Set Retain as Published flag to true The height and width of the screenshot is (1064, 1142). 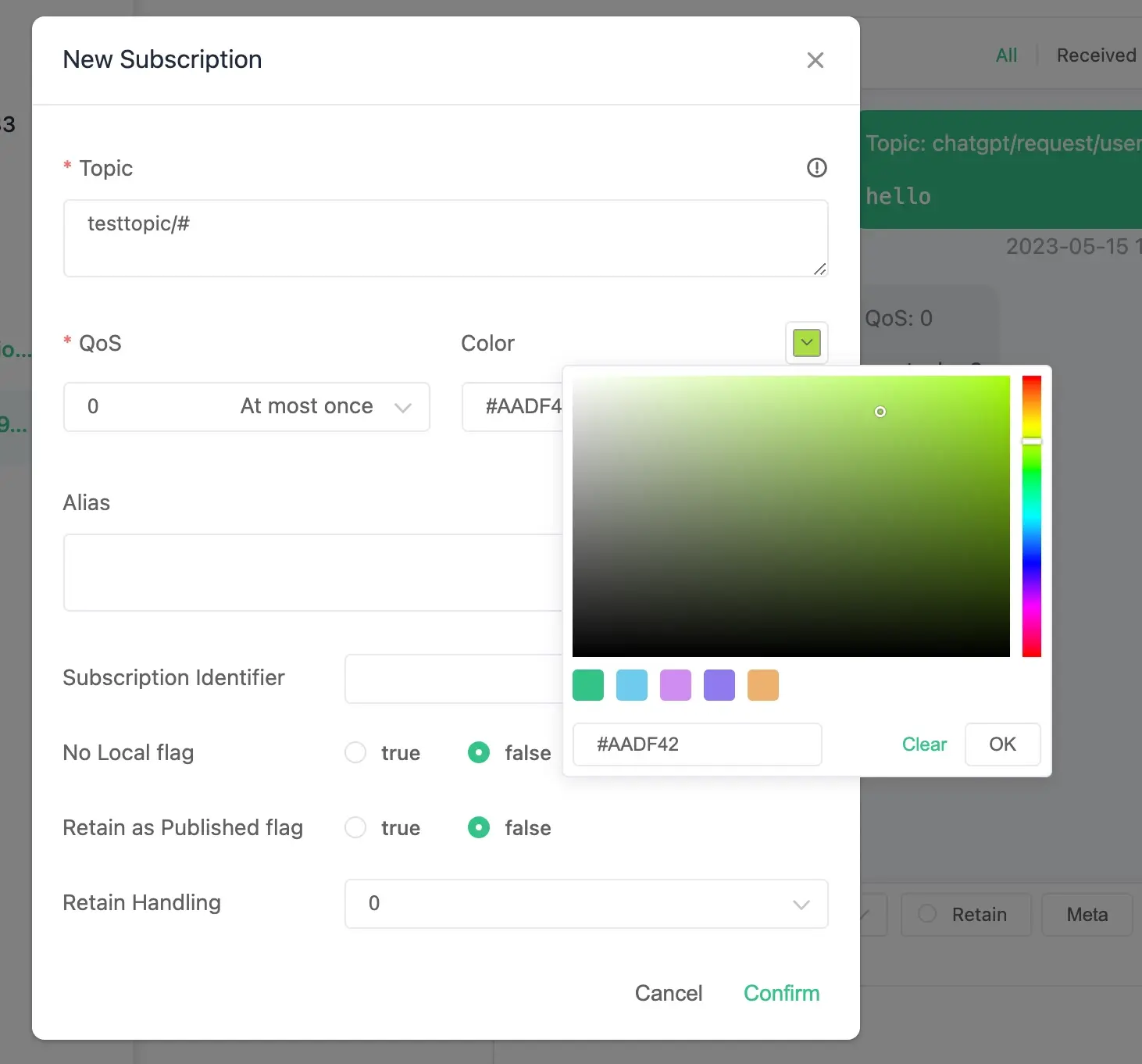click(355, 827)
